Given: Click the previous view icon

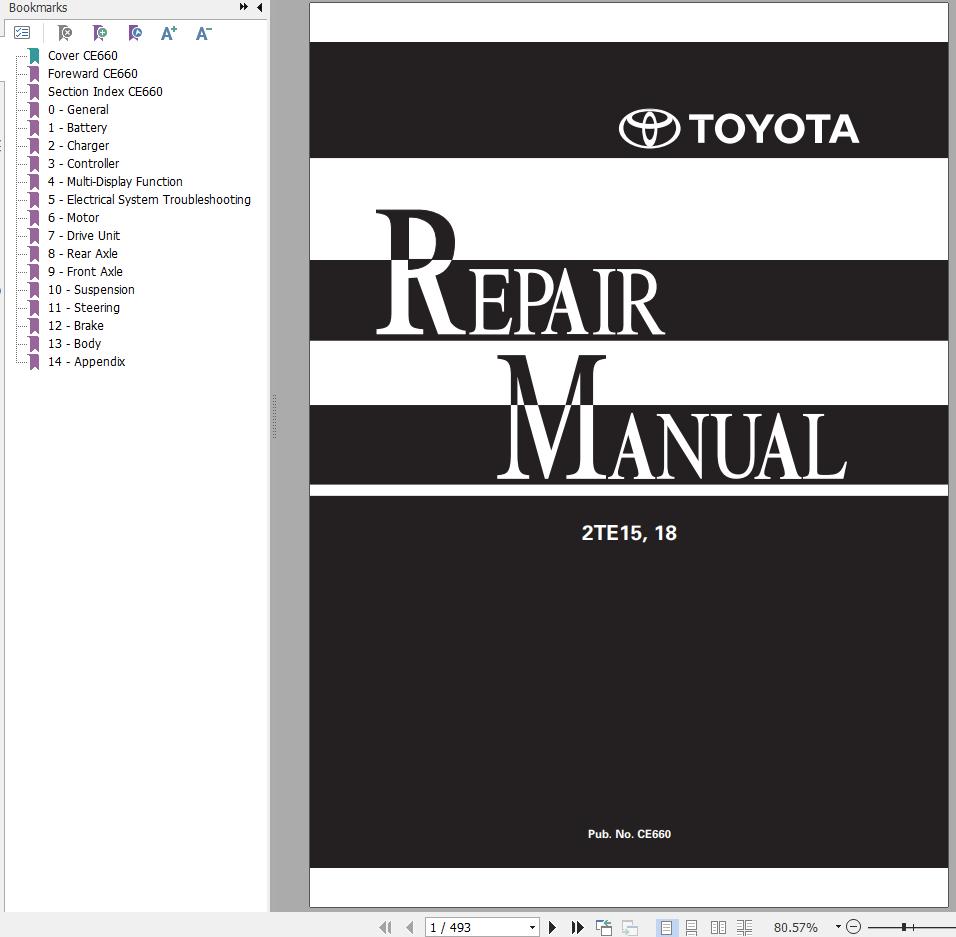Looking at the screenshot, I should click(604, 927).
